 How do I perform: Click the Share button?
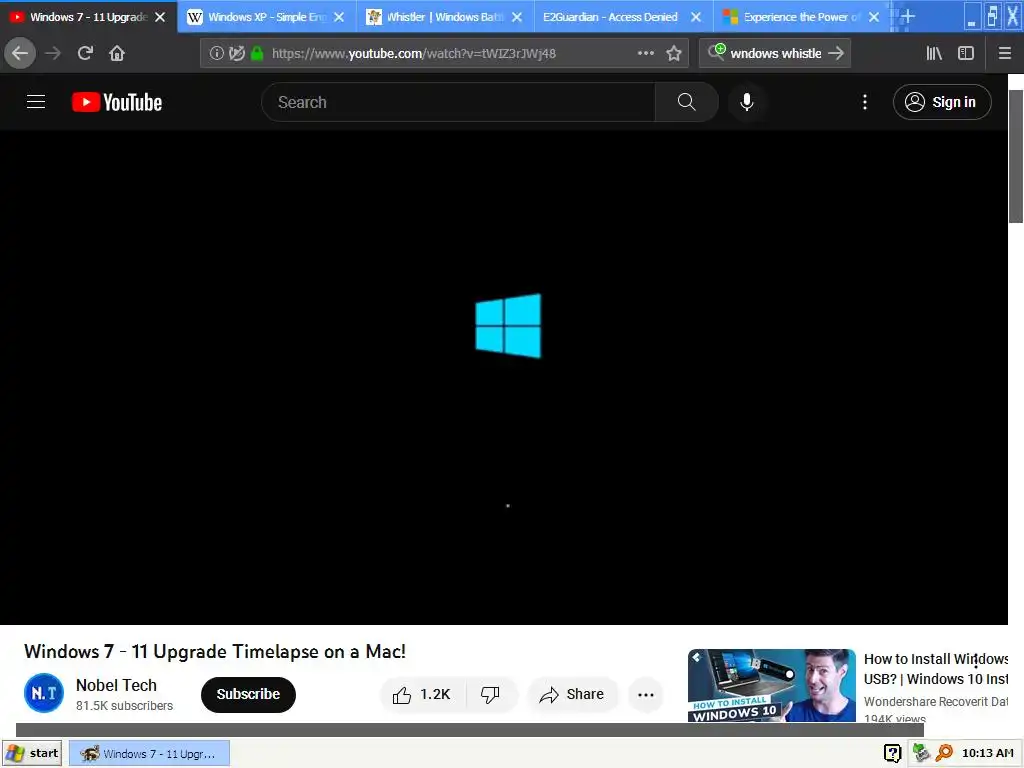pyautogui.click(x=572, y=694)
